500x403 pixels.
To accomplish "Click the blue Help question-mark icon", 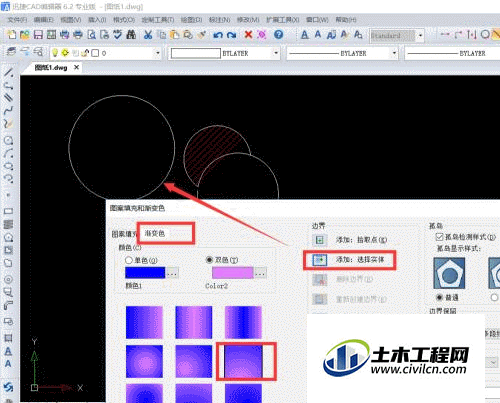I will pyautogui.click(x=278, y=34).
